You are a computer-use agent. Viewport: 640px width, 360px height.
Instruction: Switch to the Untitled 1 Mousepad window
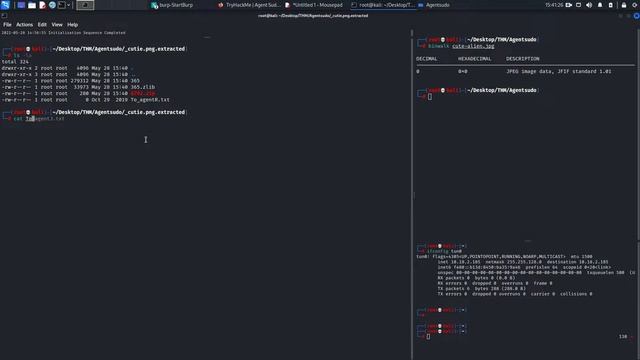(314, 5)
